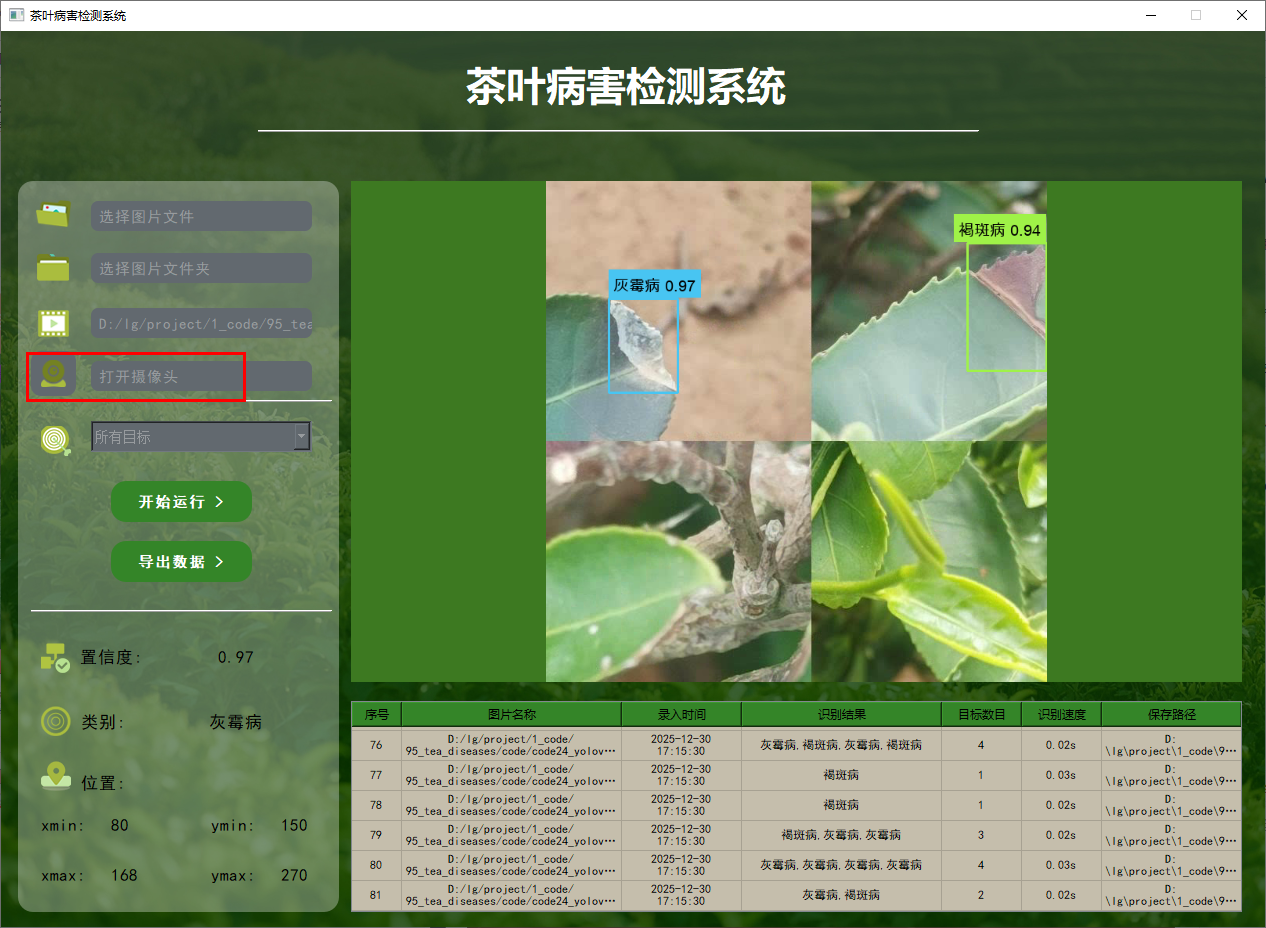Click the target filter icon beside 所有目标
Screen dimensions: 1266x928
tap(55, 439)
